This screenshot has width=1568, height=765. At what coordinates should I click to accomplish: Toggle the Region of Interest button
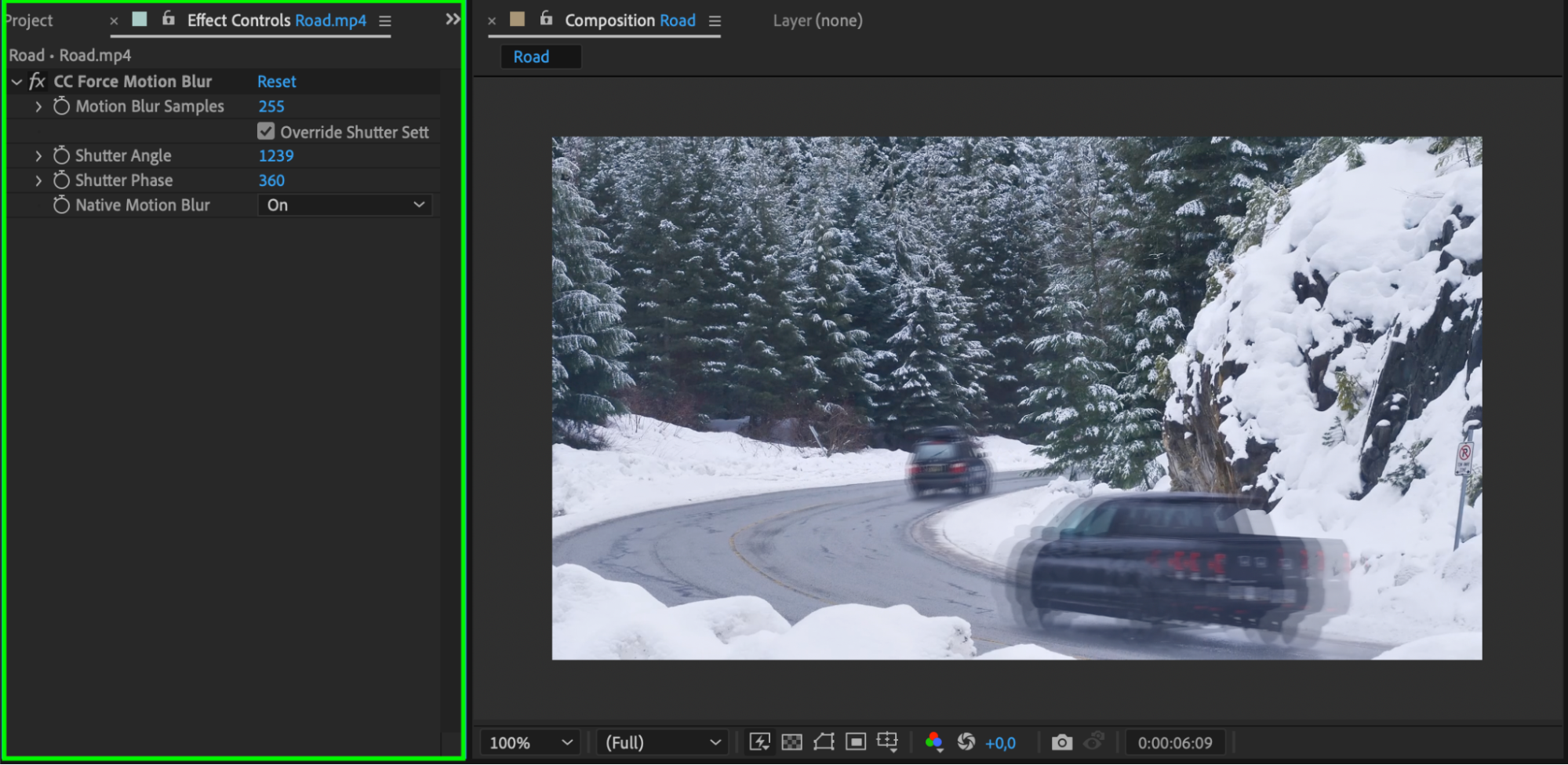[856, 742]
